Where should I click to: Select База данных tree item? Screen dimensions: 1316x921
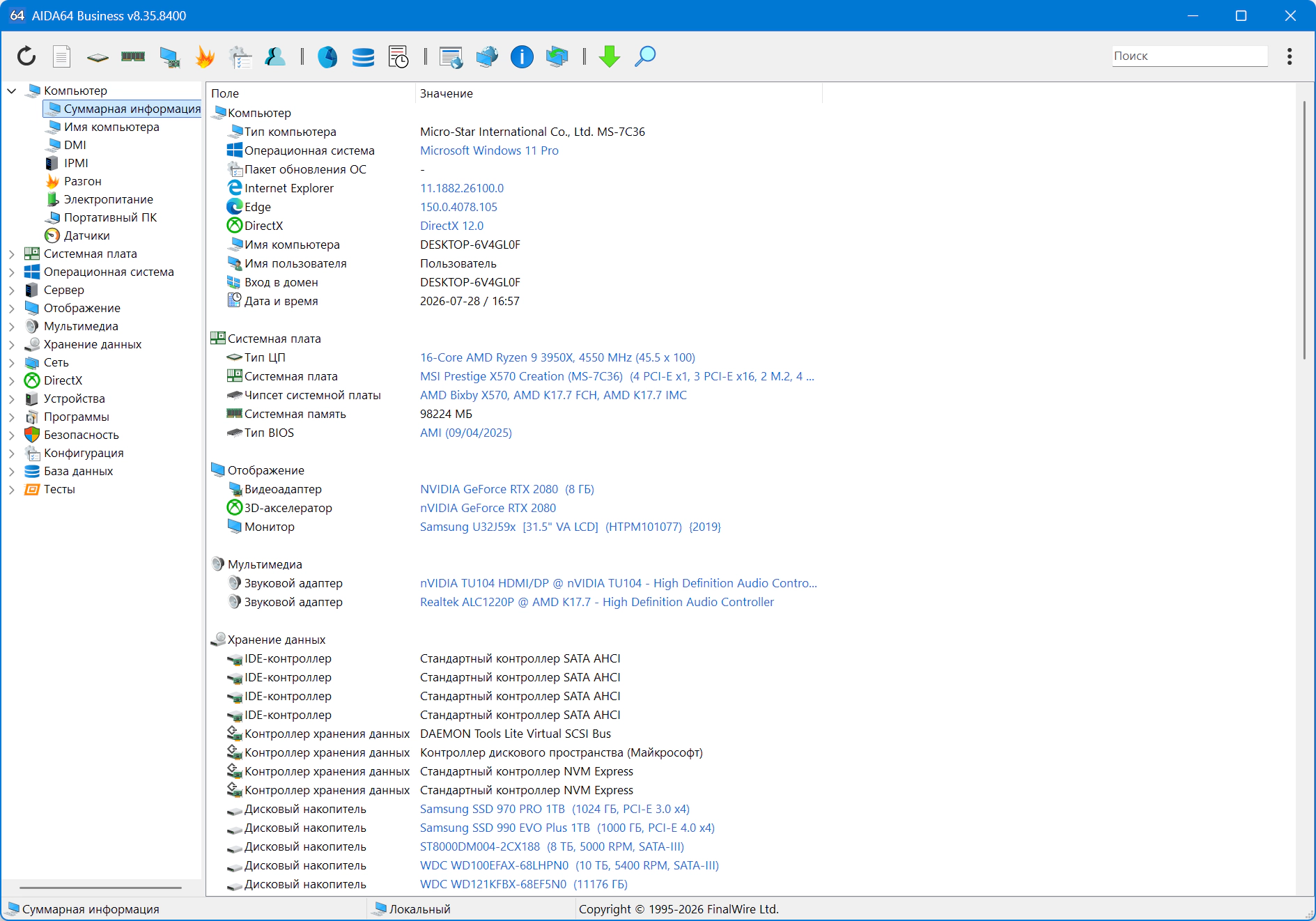pyautogui.click(x=78, y=471)
